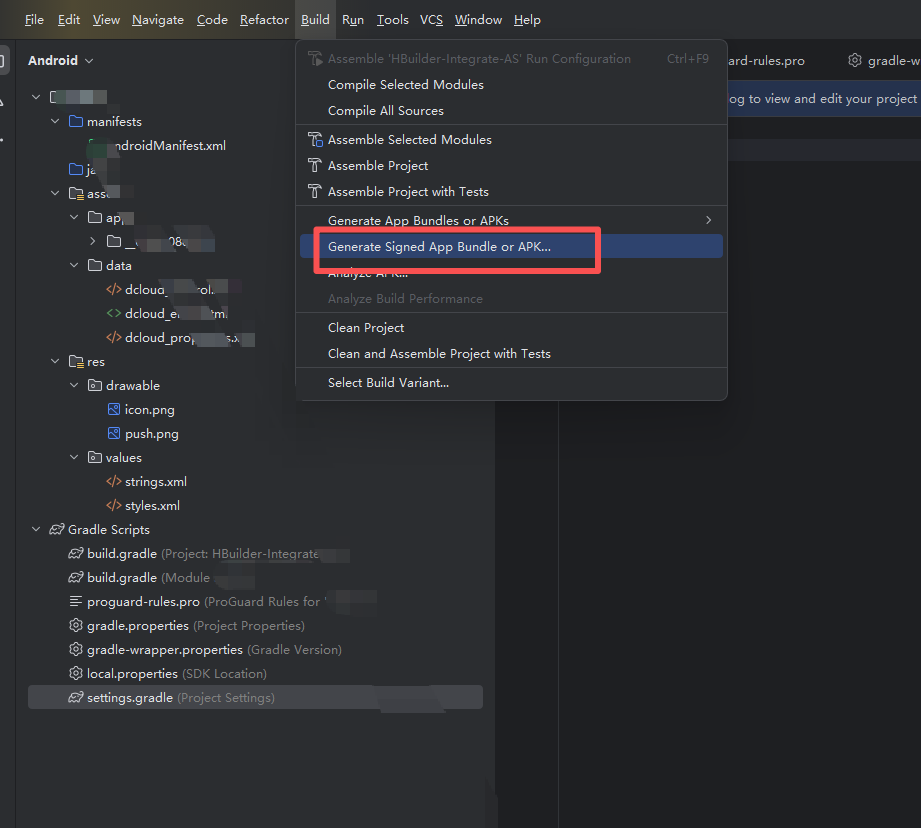Select gradle-wrapper.properties in the project tree
This screenshot has height=828, width=921.
(164, 650)
